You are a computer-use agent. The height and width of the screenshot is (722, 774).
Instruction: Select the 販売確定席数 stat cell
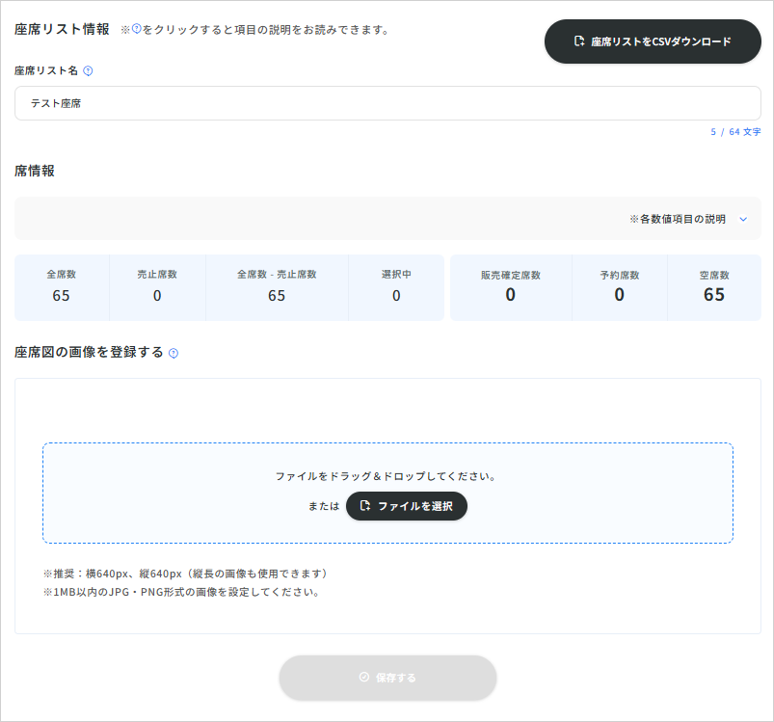click(x=510, y=287)
